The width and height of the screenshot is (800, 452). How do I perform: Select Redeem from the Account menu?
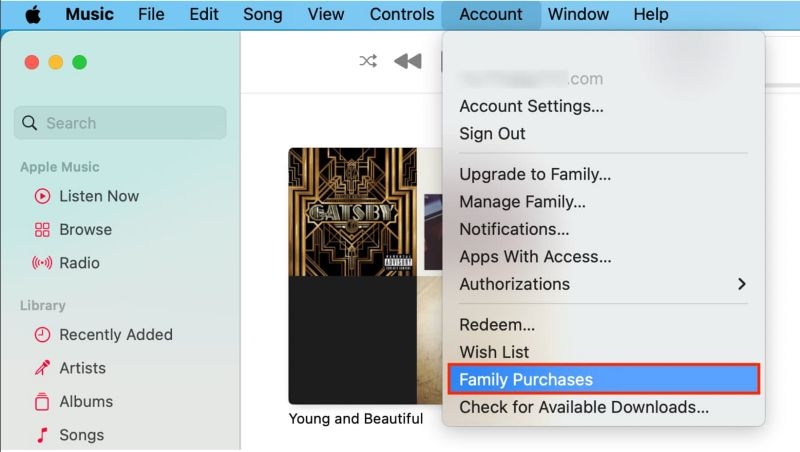(x=497, y=325)
